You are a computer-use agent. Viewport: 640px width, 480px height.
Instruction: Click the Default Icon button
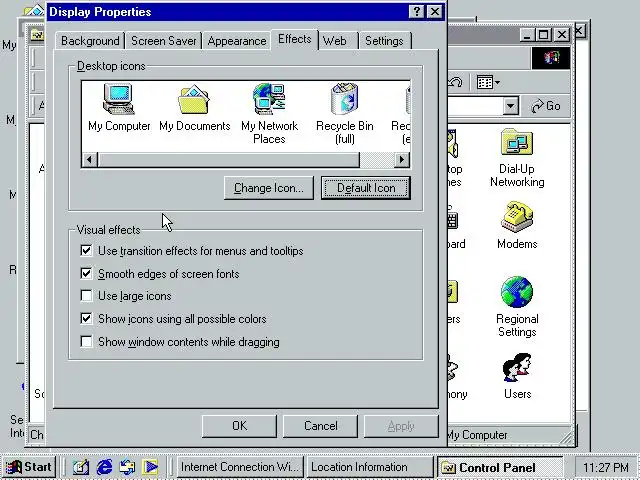[366, 188]
